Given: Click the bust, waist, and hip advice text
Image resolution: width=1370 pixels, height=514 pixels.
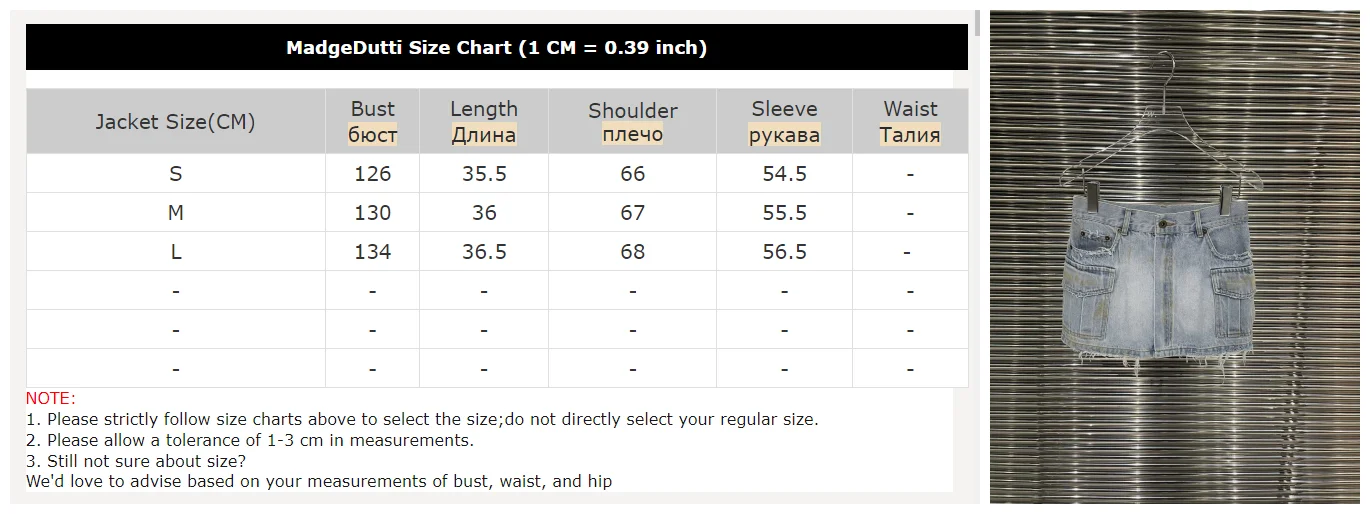Looking at the screenshot, I should (319, 481).
